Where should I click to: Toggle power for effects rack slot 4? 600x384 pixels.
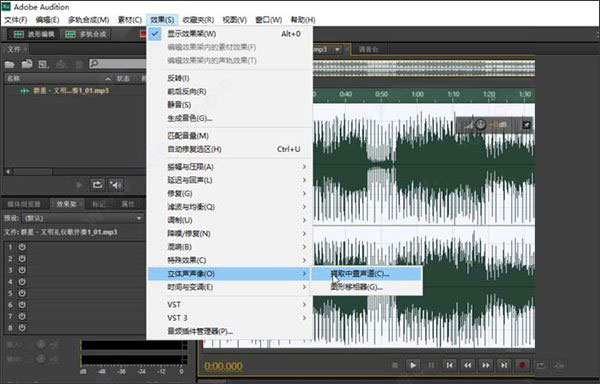pos(22,282)
